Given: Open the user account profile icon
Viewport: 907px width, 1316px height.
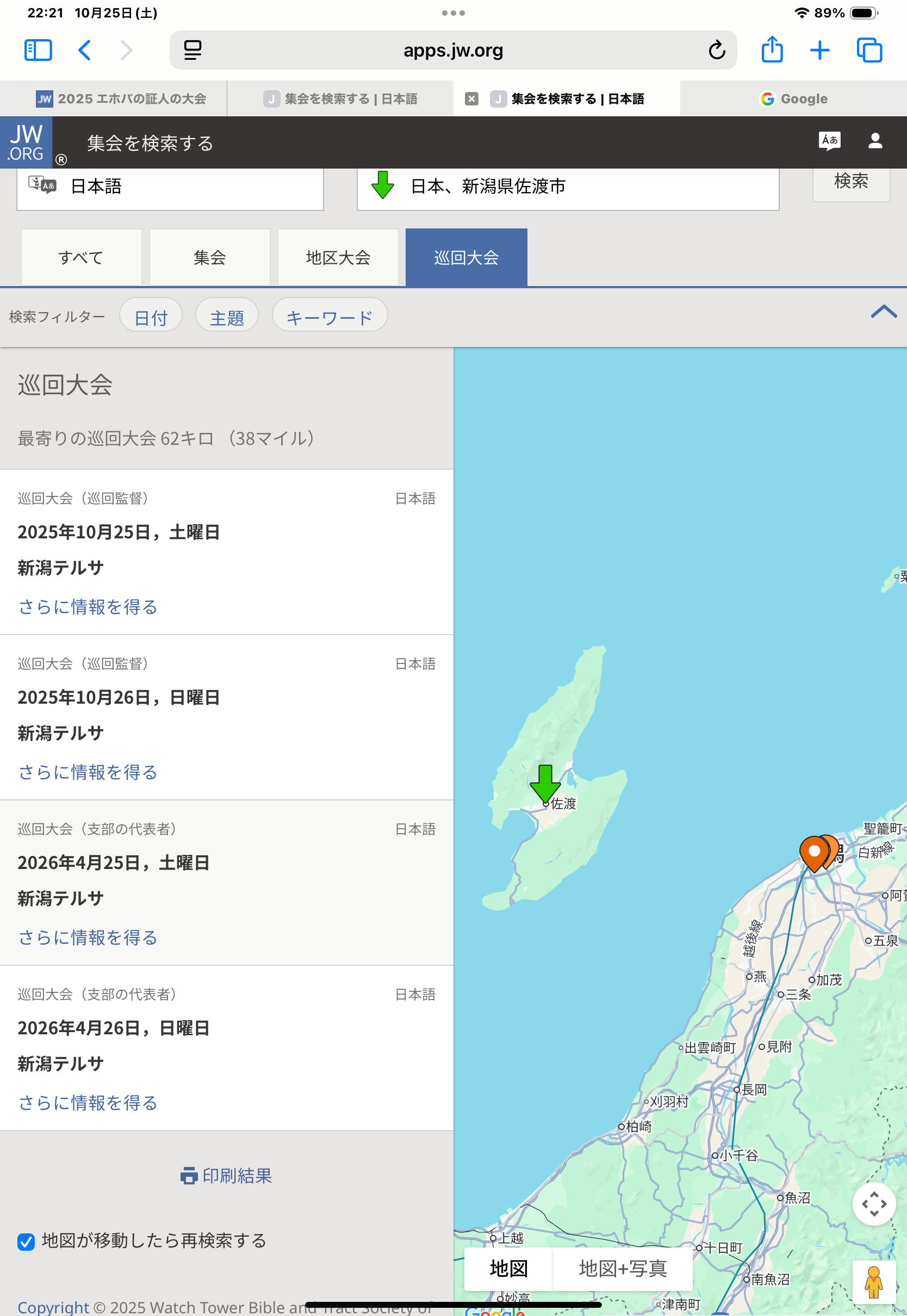Looking at the screenshot, I should click(x=874, y=141).
